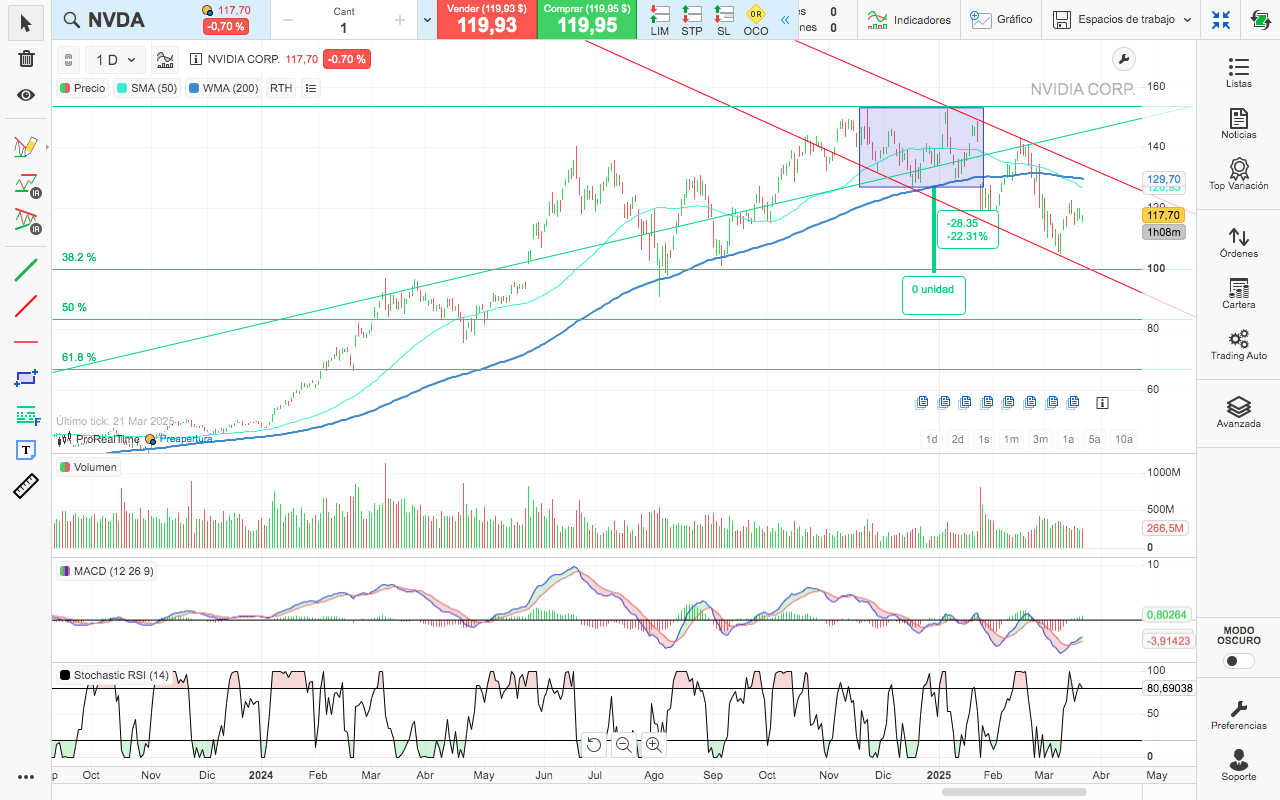Open chart wrench settings icon

click(x=1123, y=59)
